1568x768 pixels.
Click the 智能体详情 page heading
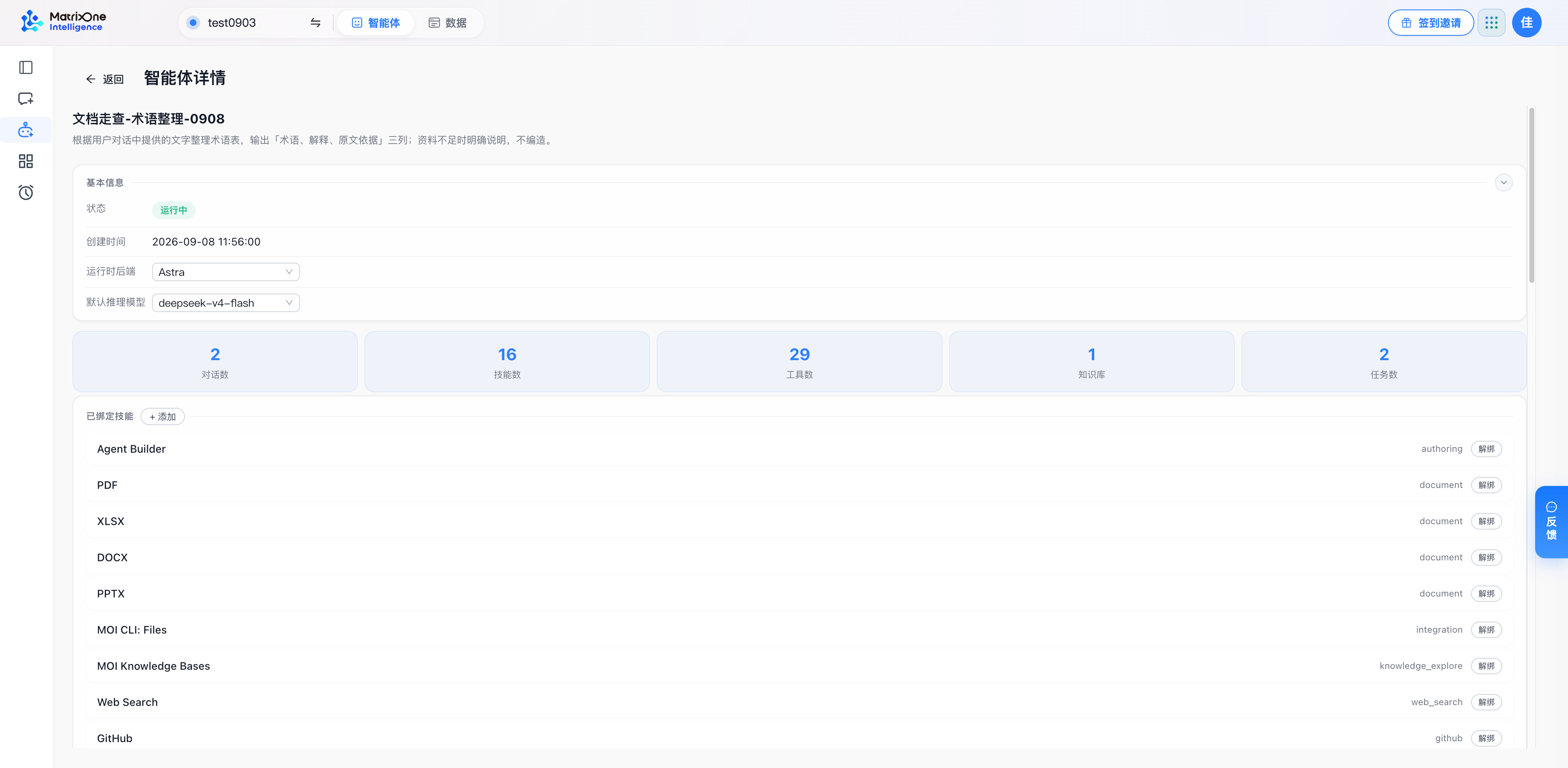tap(184, 78)
